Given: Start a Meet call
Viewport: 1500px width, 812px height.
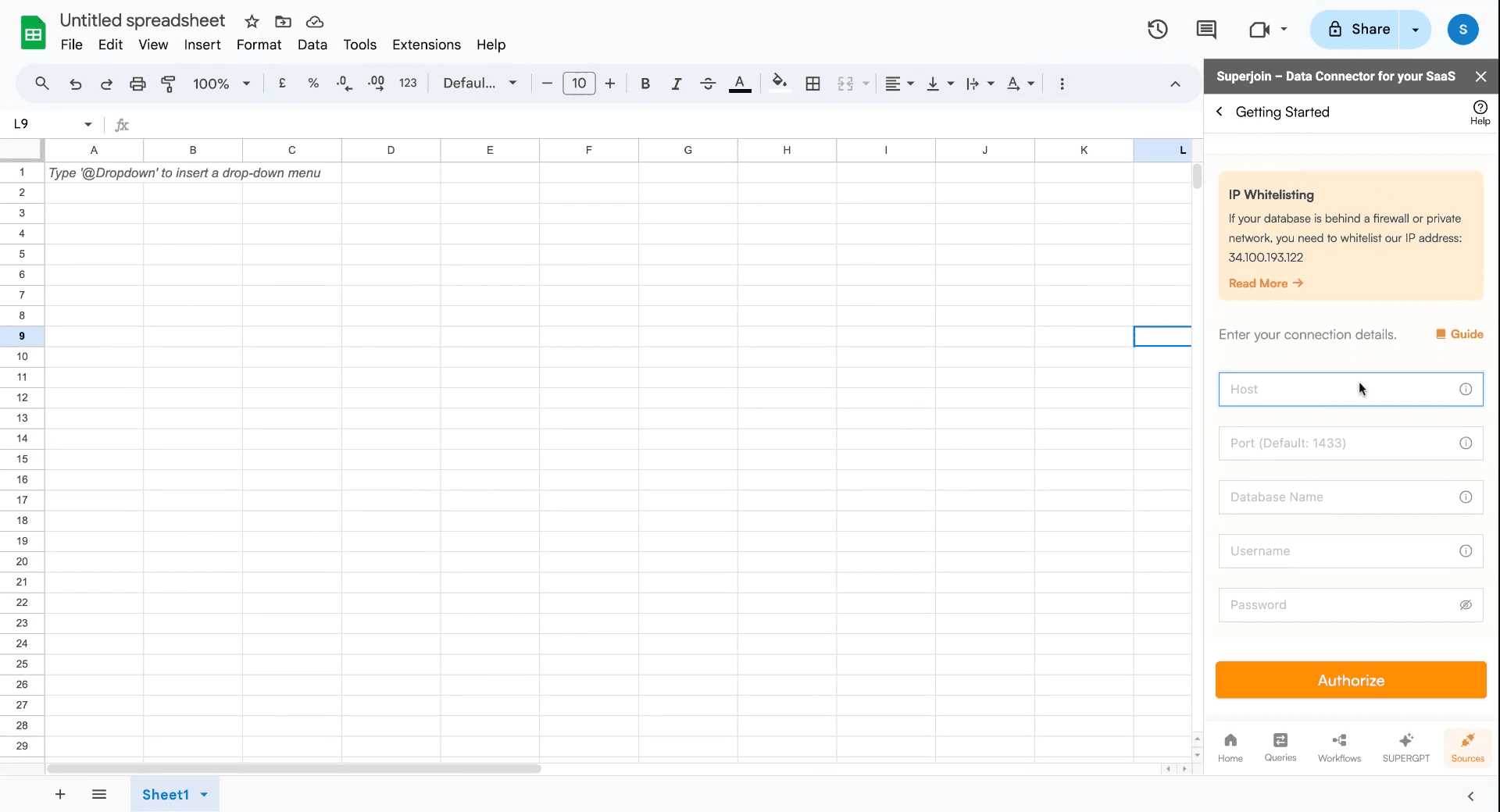Looking at the screenshot, I should (1260, 30).
